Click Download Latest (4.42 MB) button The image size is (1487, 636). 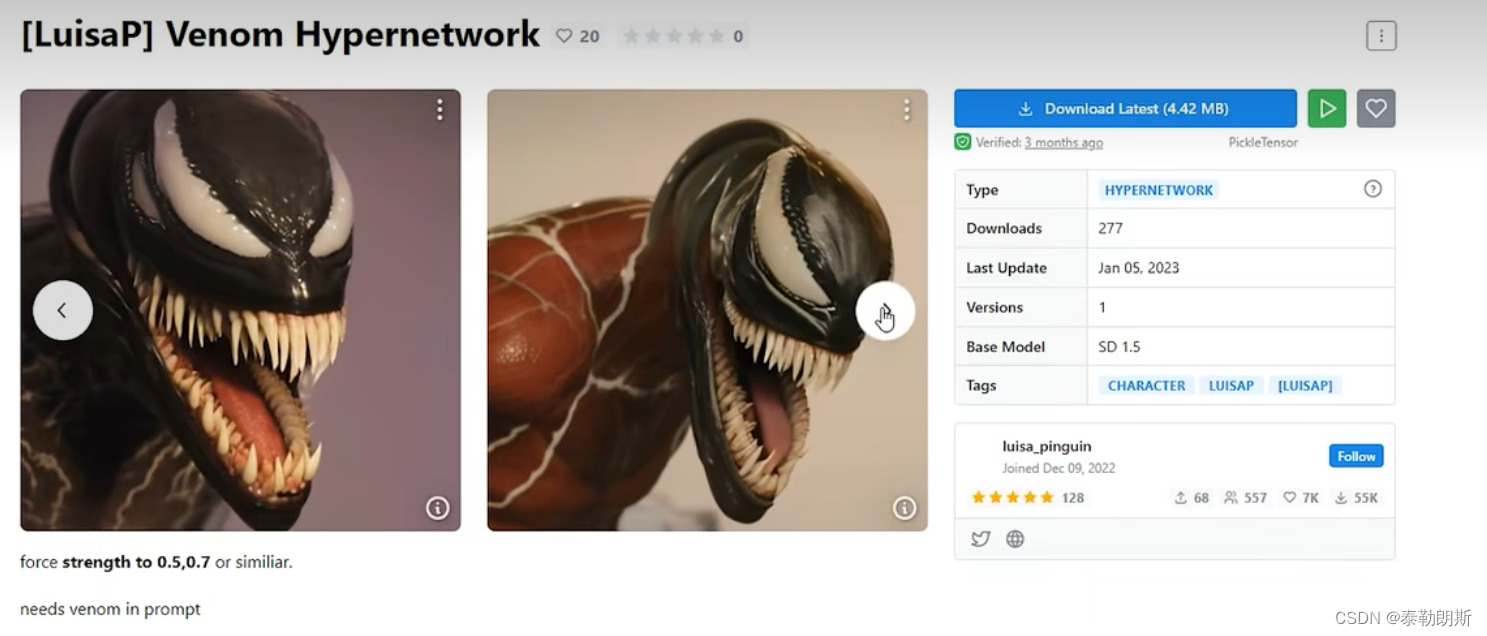[1125, 108]
